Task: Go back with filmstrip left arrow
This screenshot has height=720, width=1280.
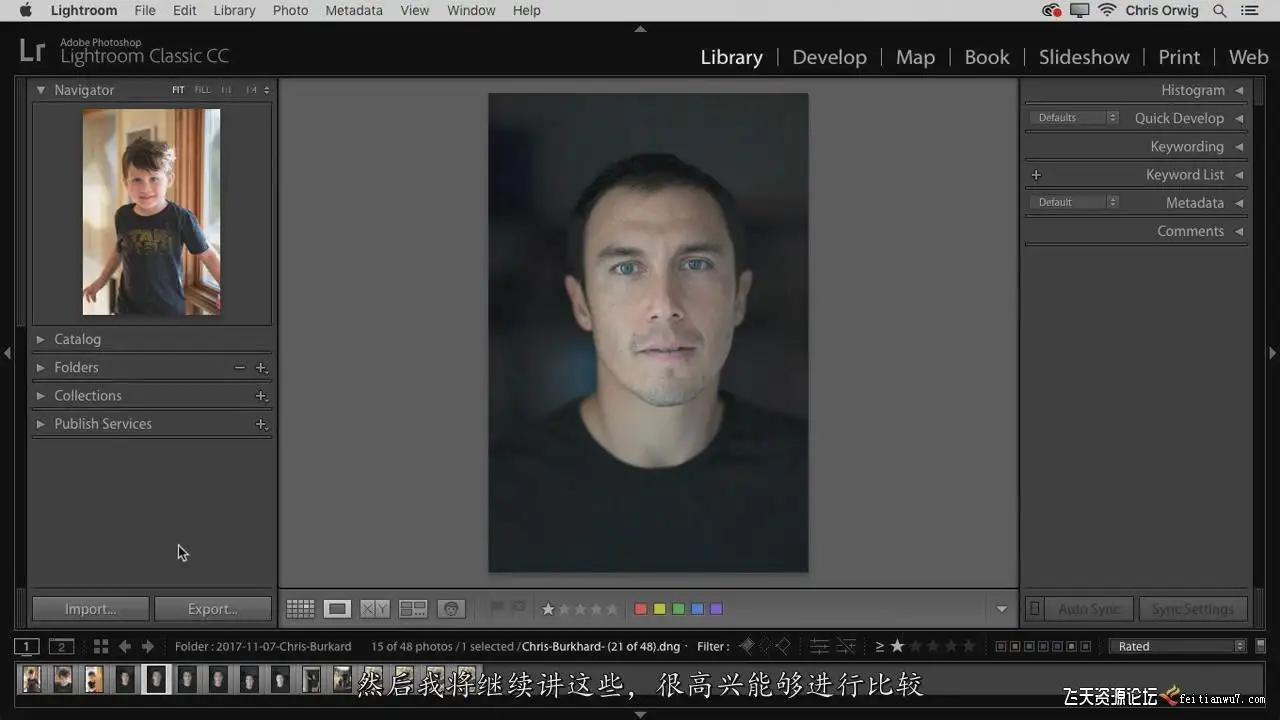Action: point(125,646)
